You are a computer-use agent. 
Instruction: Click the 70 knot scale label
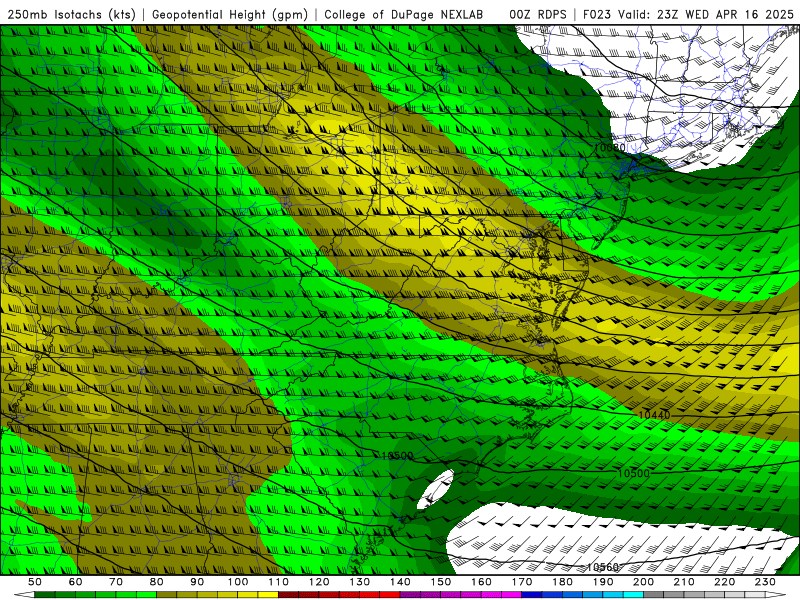coord(116,582)
